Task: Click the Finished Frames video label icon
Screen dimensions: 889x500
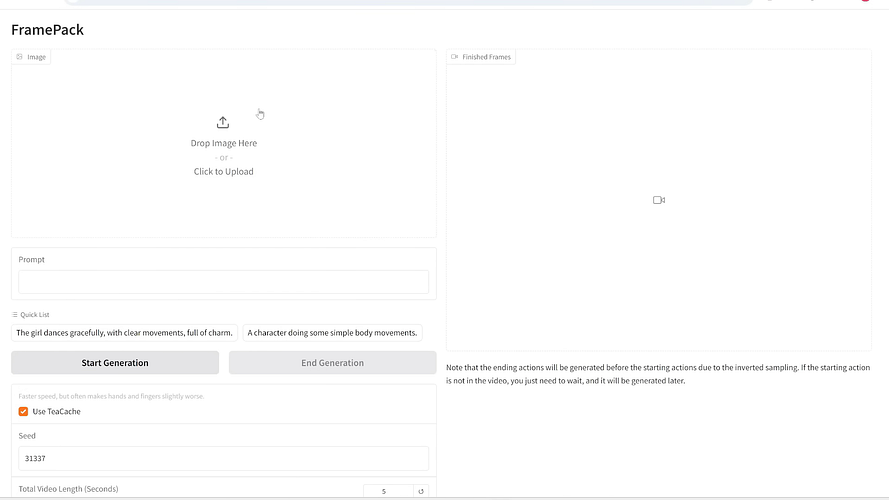Action: coord(454,57)
